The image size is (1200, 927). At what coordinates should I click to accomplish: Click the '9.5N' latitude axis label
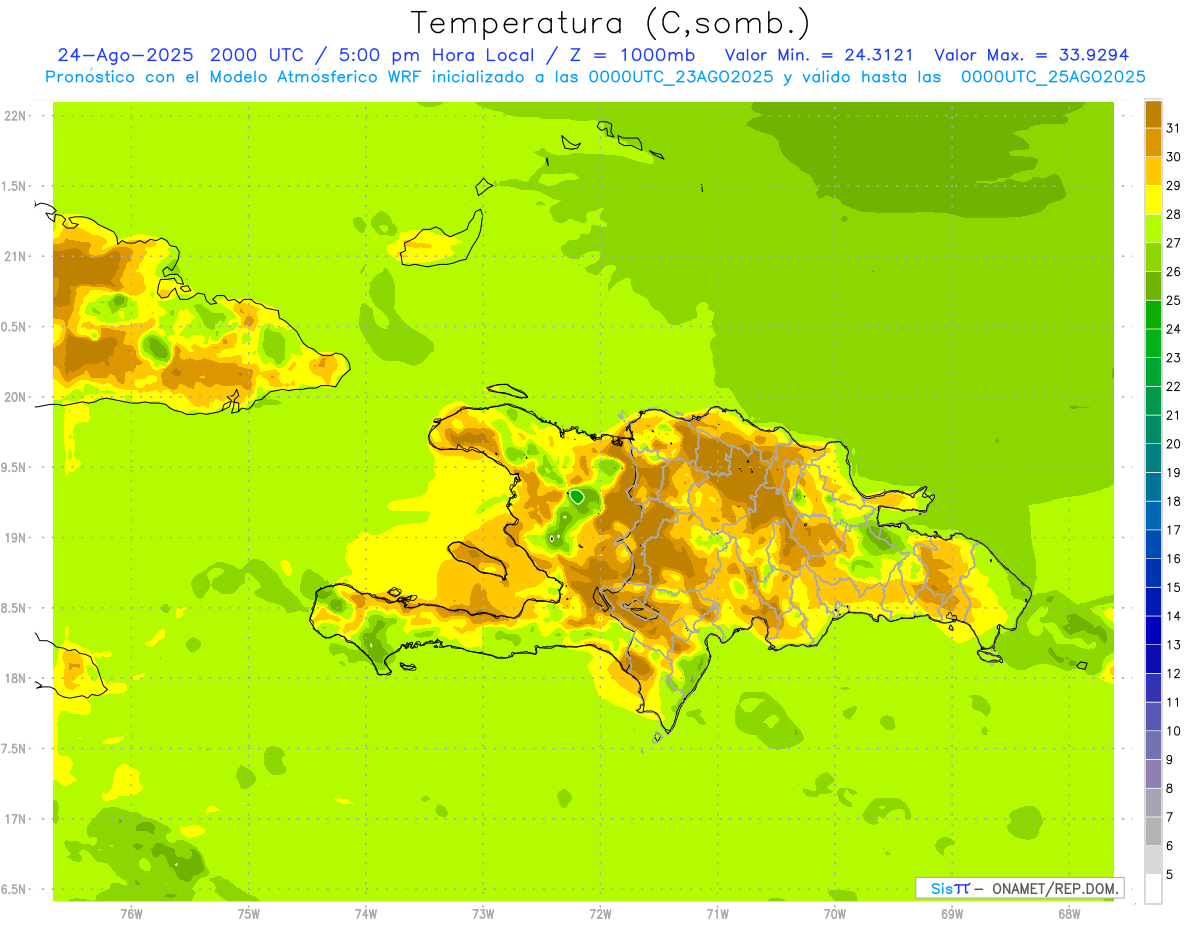pos(14,467)
